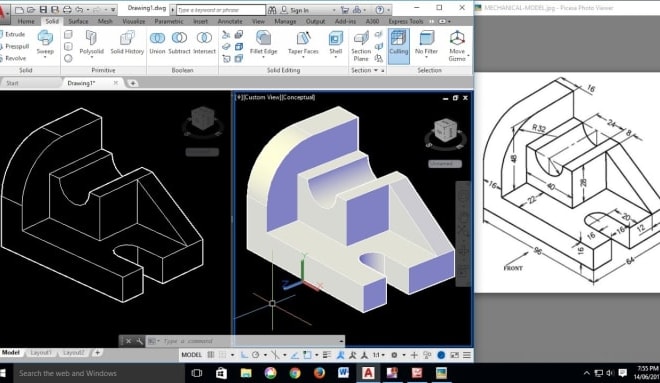Click the Help question mark icon
Viewport: 660px width, 383px height.
379,10
